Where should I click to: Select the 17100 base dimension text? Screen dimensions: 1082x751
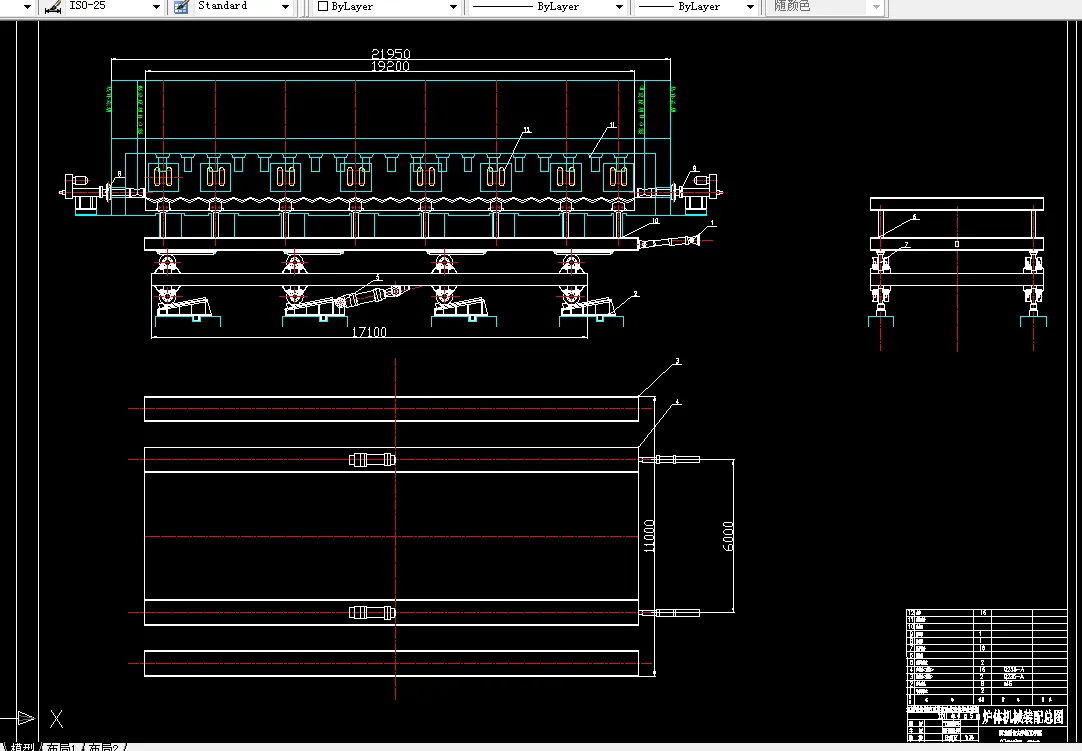tap(369, 332)
